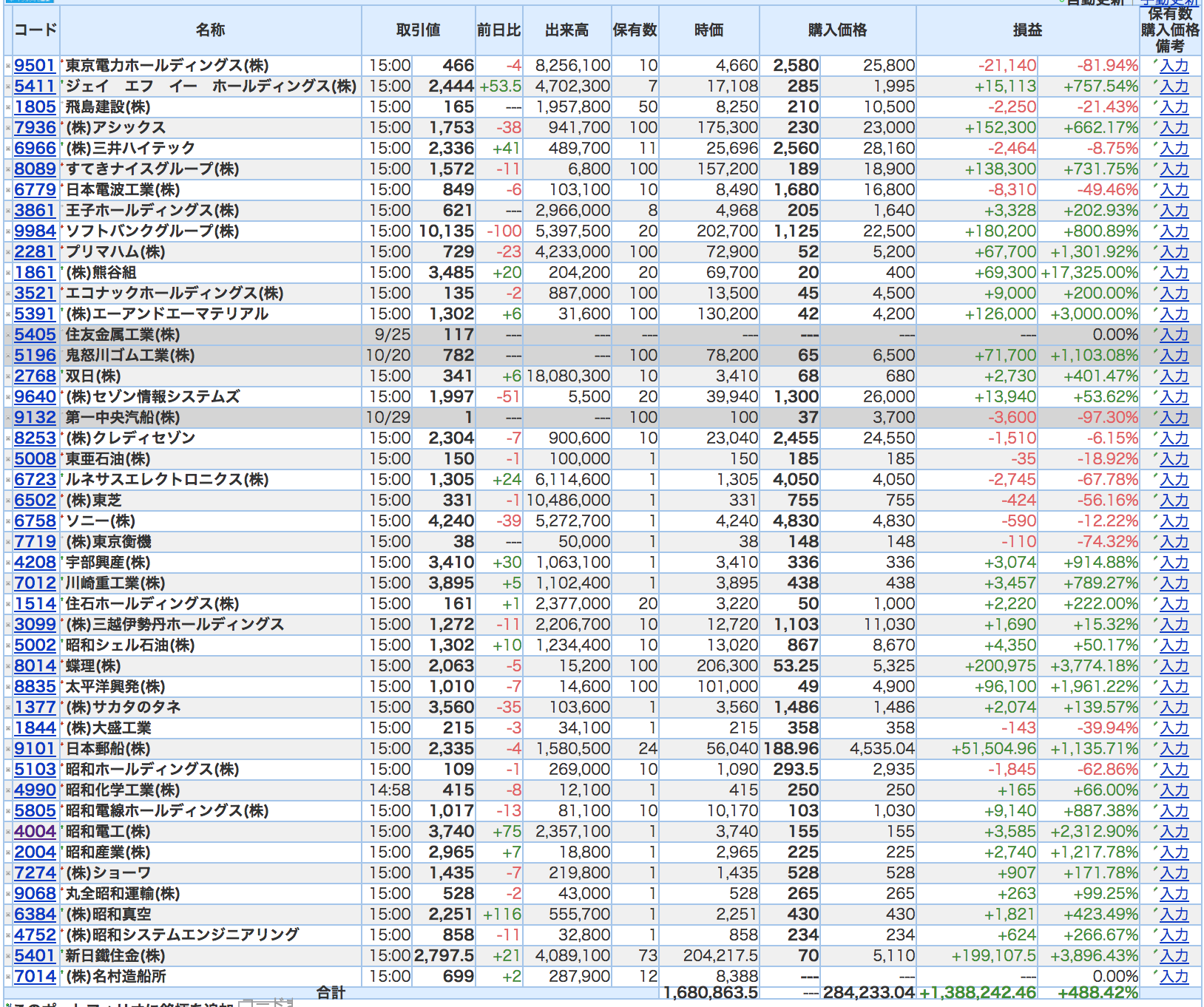Click 入力 link in 双日 row
1204x1007 pixels.
click(1174, 376)
